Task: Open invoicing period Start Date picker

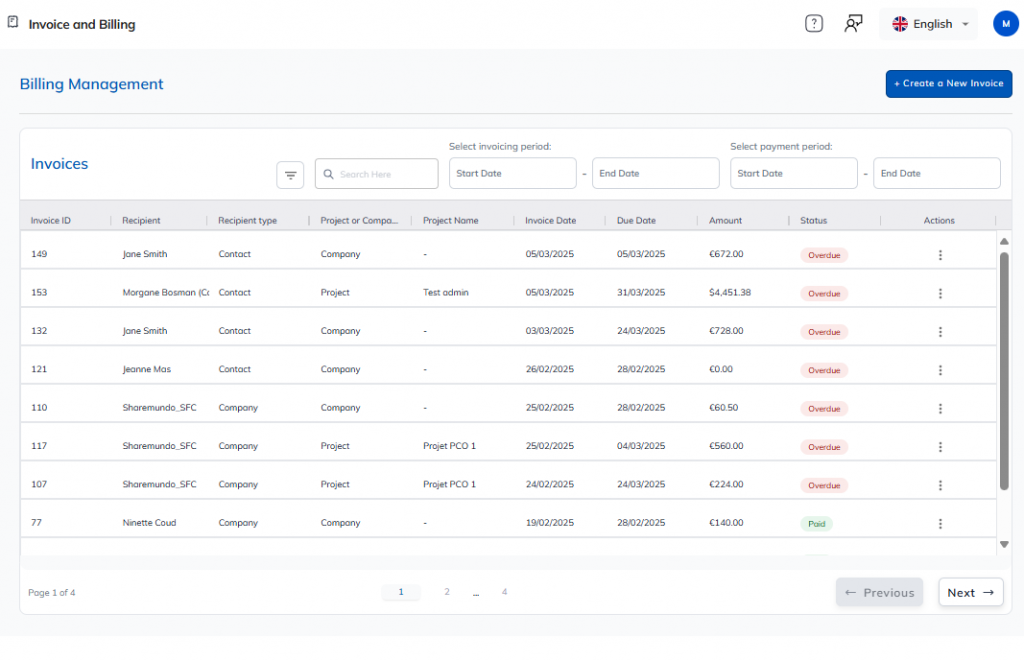Action: pos(512,173)
